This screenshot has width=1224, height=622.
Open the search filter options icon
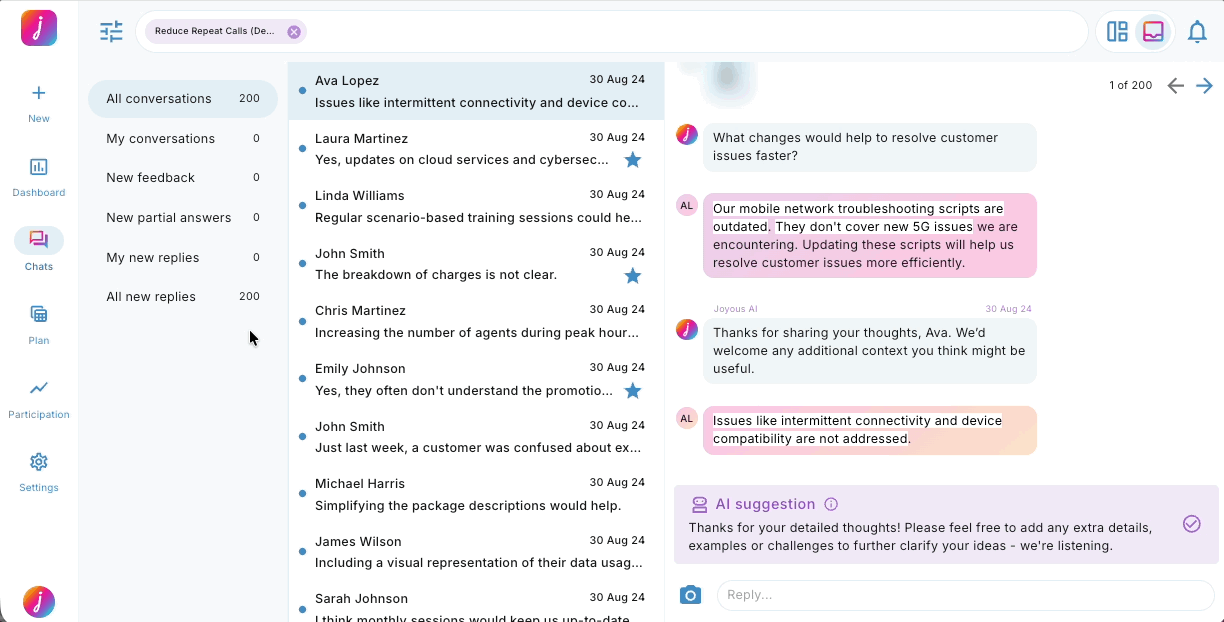point(111,31)
